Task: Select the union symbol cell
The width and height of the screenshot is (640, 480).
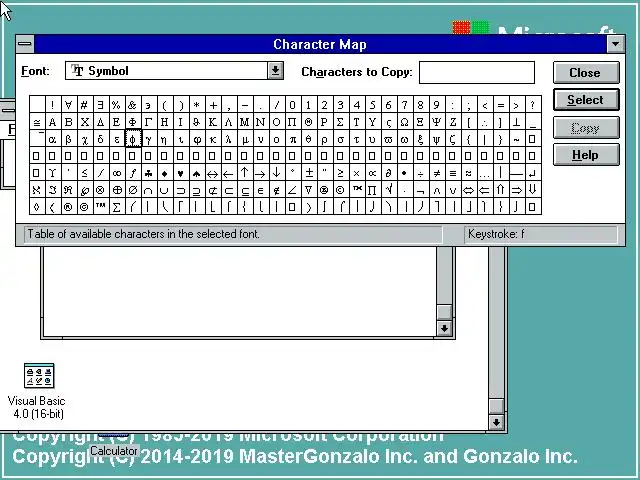Action: [164, 190]
